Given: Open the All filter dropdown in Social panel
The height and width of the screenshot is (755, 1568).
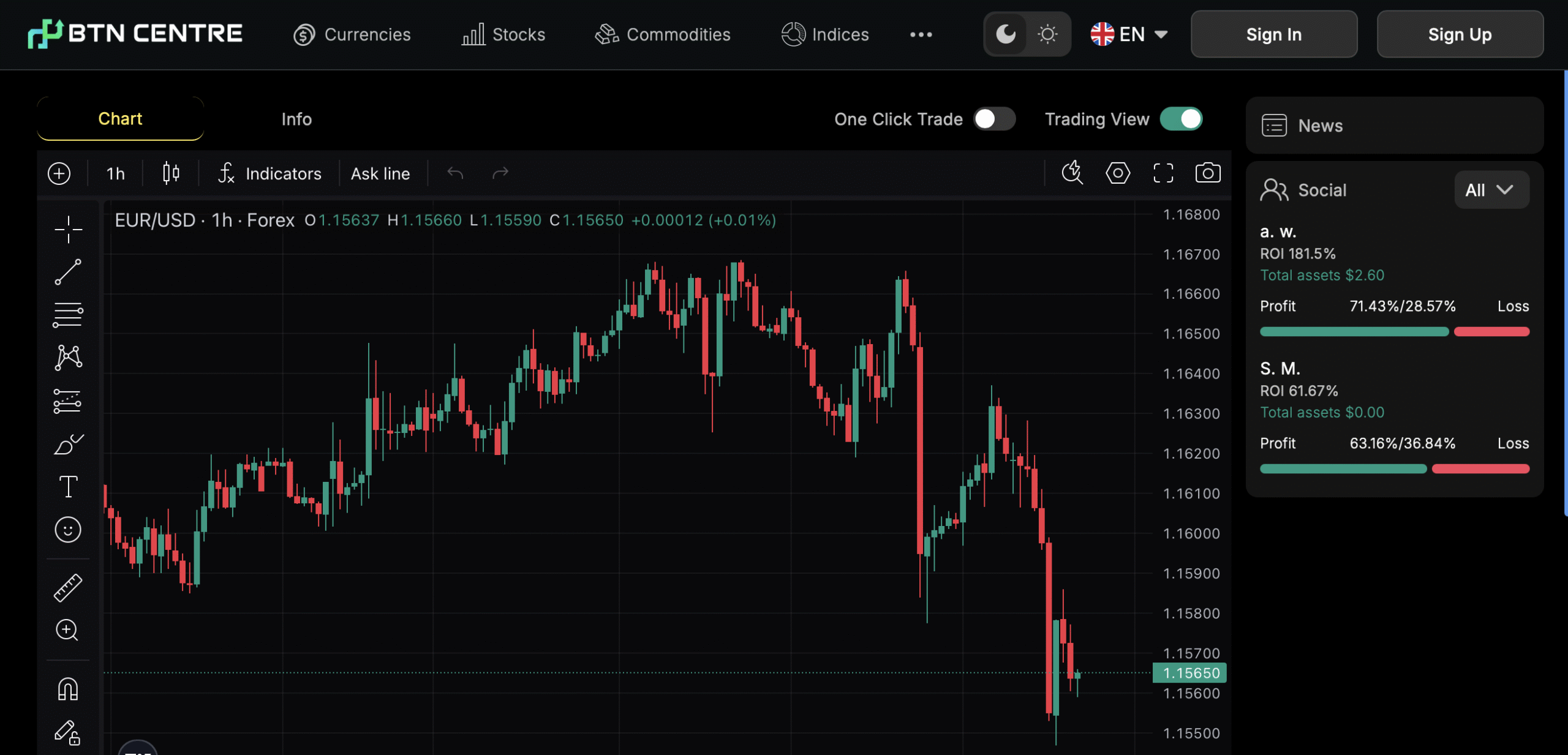Looking at the screenshot, I should coord(1490,190).
